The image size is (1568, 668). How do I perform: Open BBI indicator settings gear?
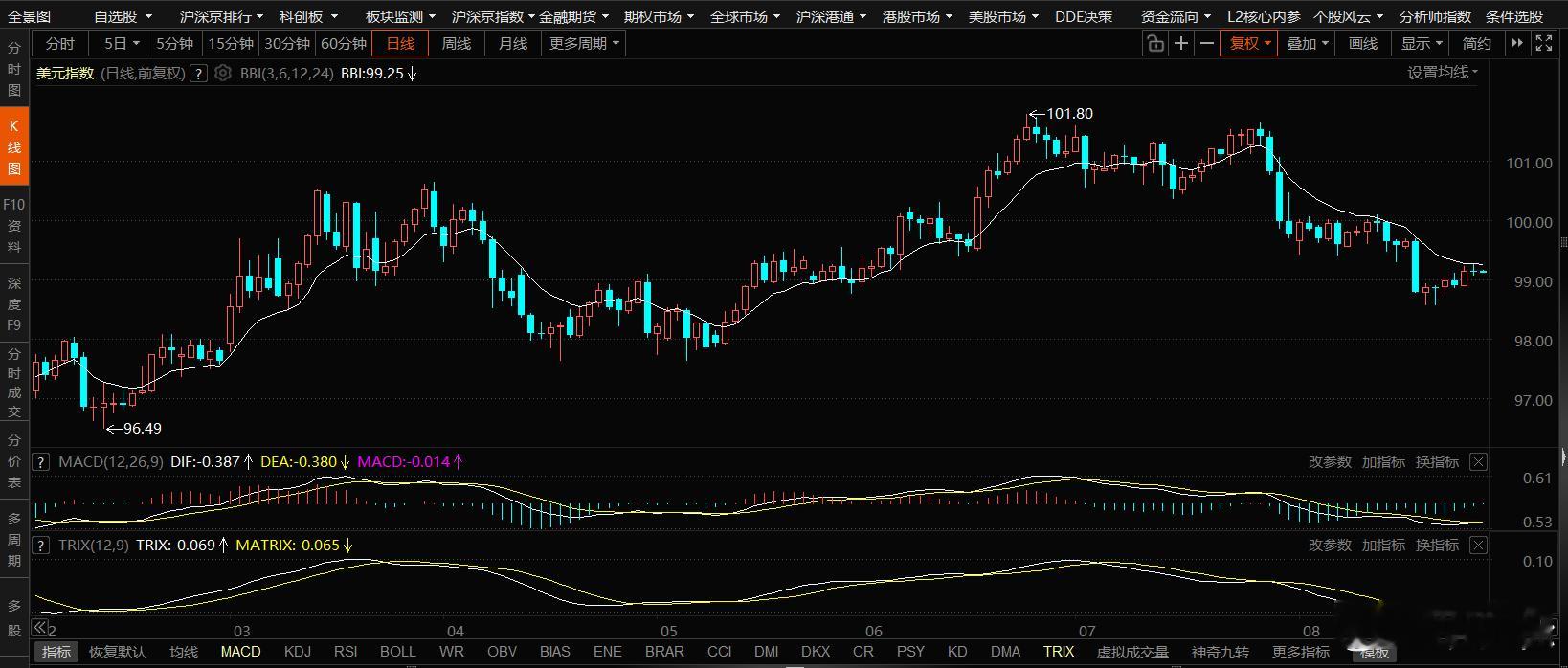pyautogui.click(x=223, y=73)
